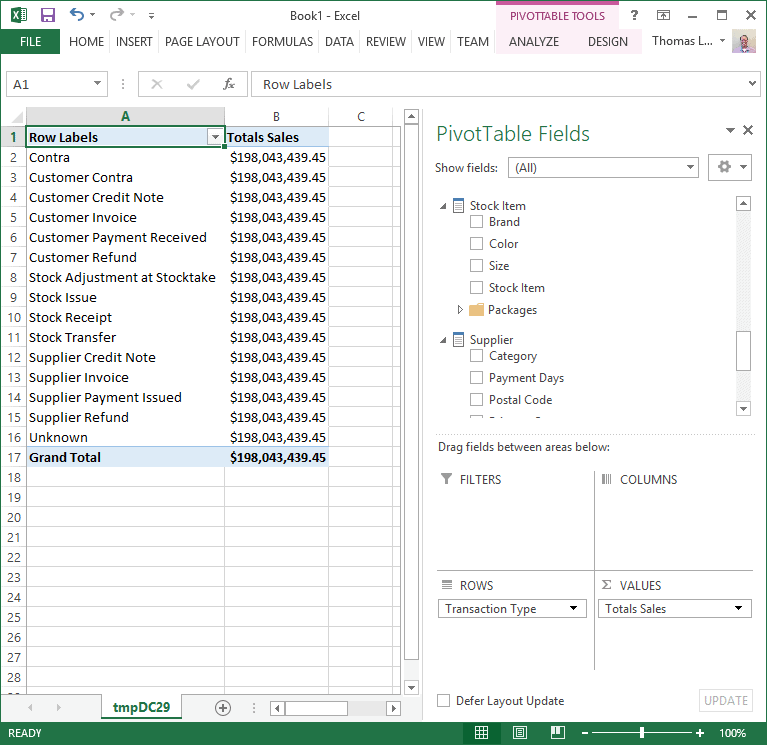The width and height of the screenshot is (767, 745).
Task: Open the ANALYZE ribbon tab
Action: tap(534, 42)
